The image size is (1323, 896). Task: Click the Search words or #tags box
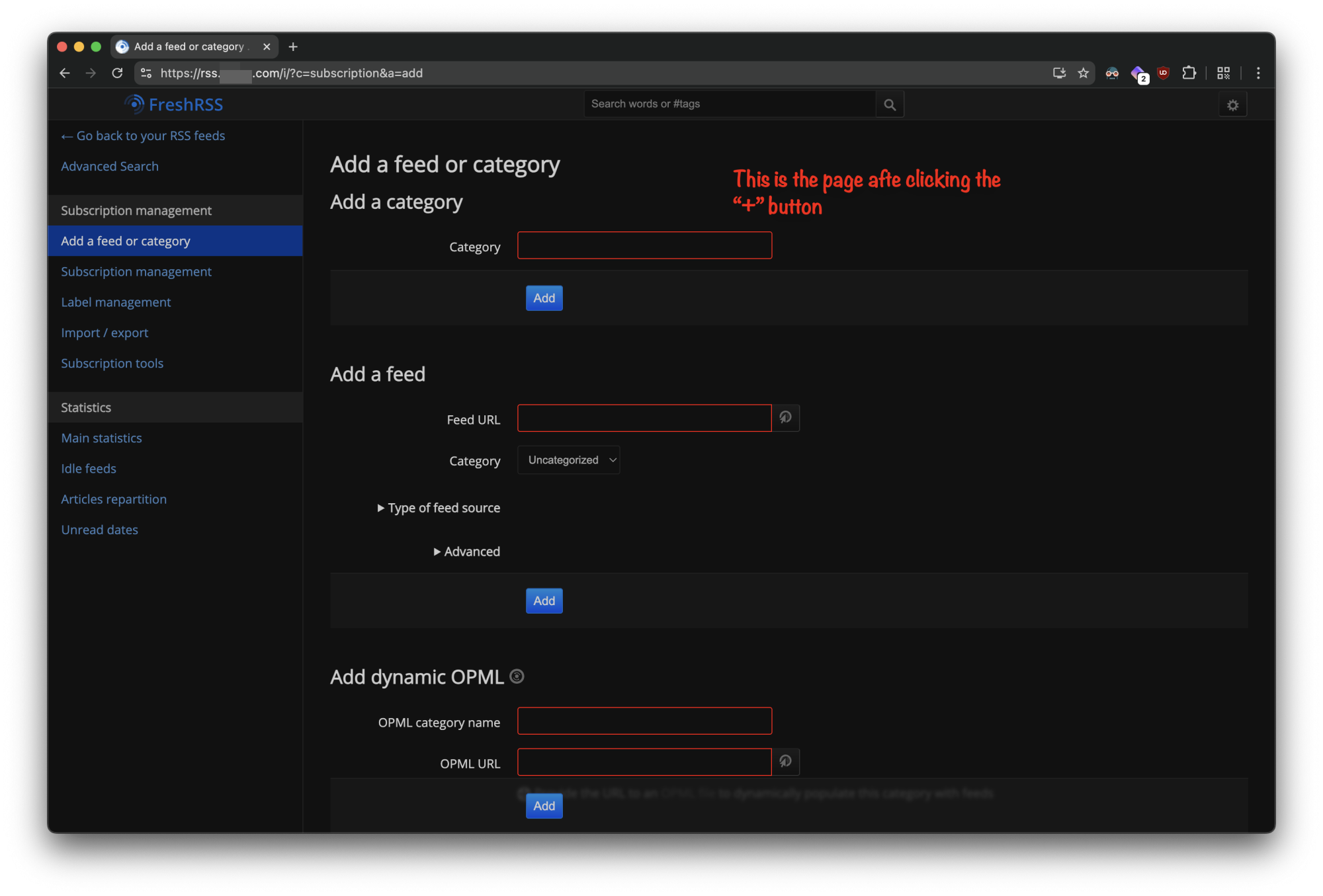(x=730, y=104)
